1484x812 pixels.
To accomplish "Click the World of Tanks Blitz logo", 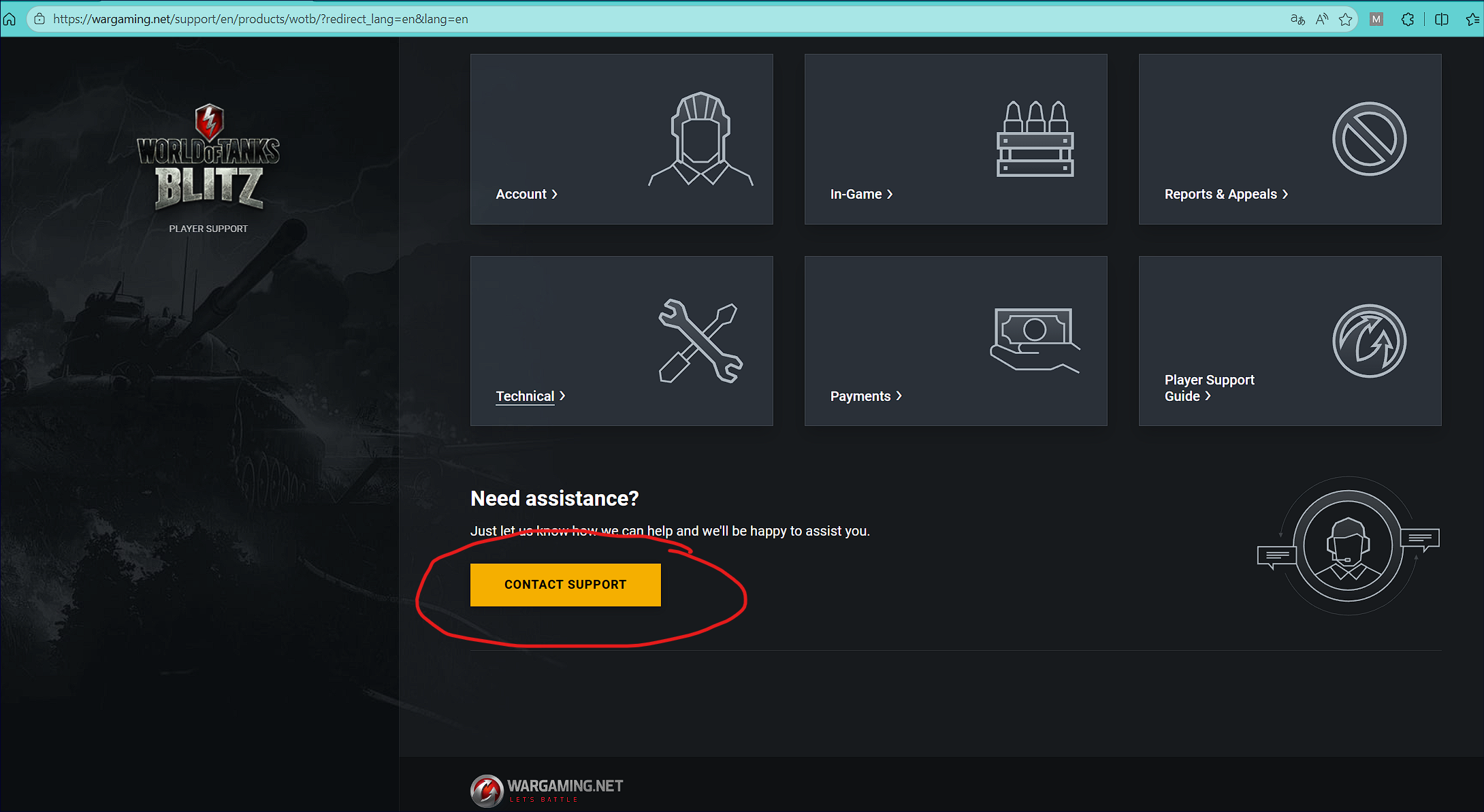I will 208,157.
